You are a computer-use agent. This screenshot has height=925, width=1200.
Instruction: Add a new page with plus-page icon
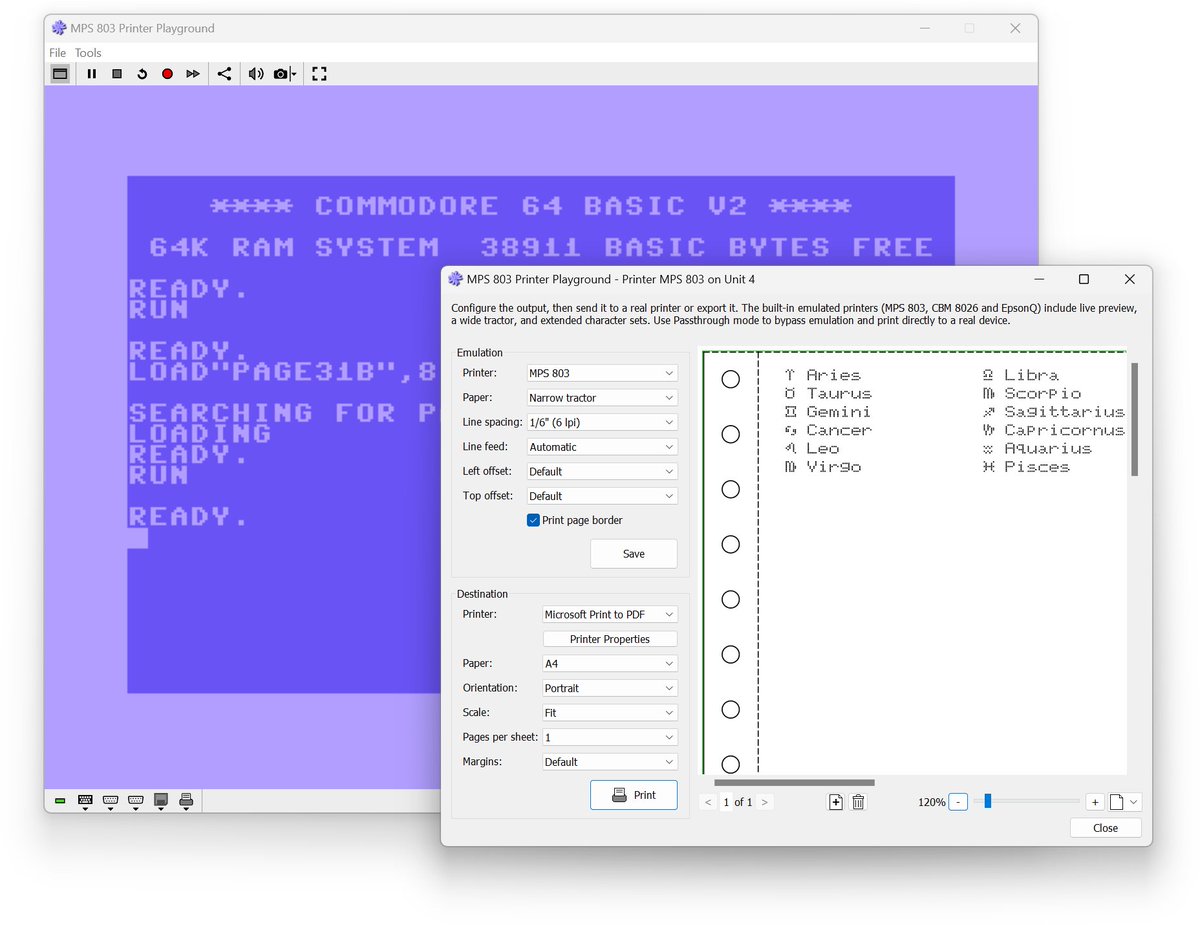click(836, 802)
